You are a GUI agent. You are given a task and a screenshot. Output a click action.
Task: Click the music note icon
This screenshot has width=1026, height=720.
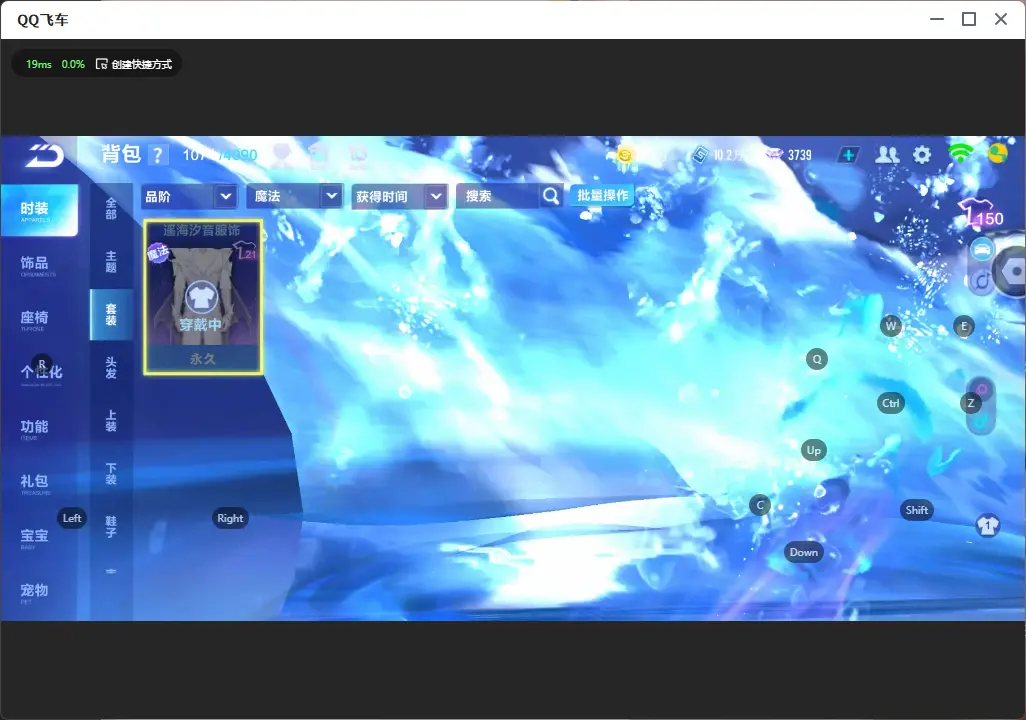(980, 282)
